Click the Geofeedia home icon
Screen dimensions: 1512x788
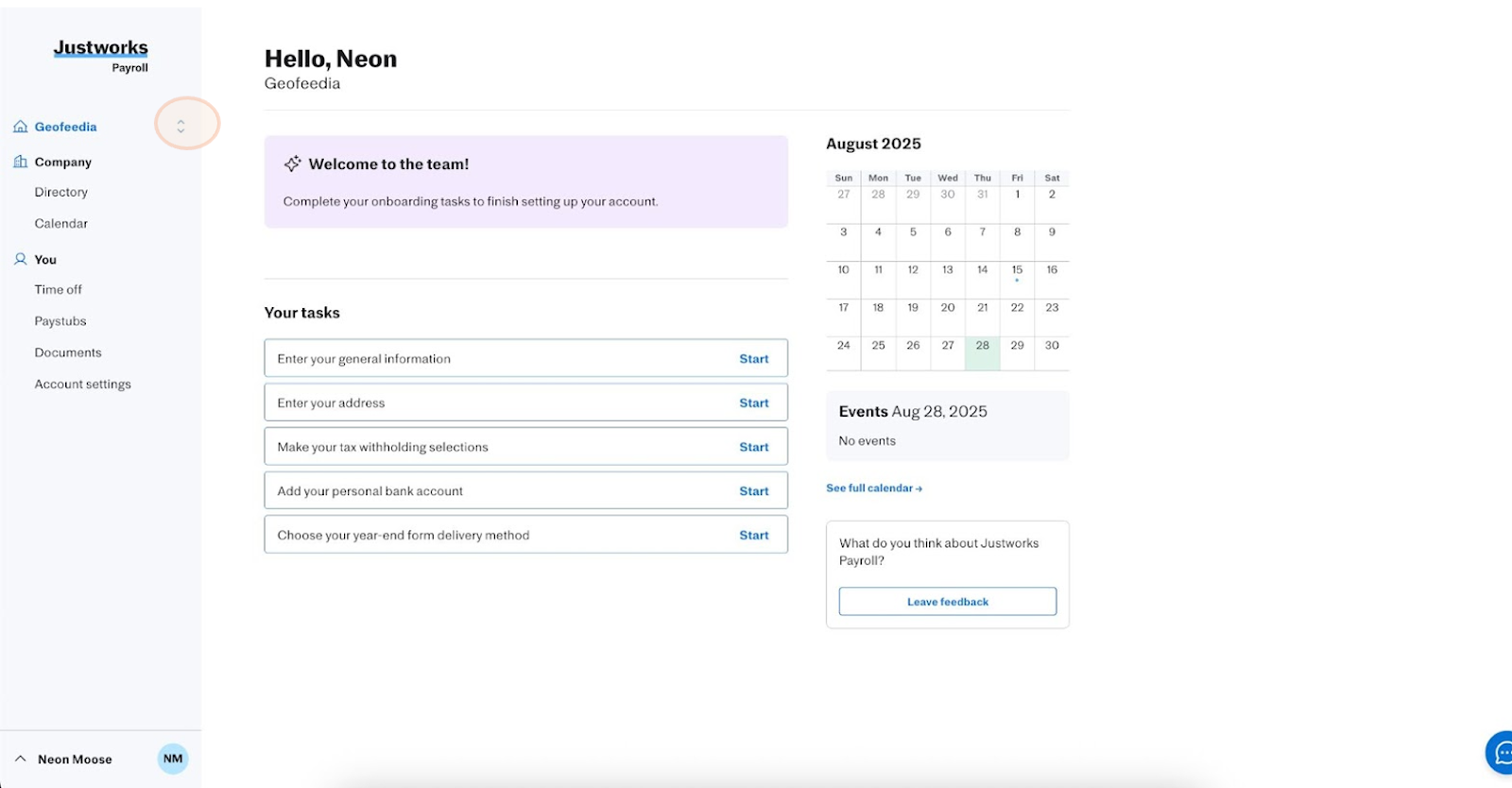pos(20,127)
